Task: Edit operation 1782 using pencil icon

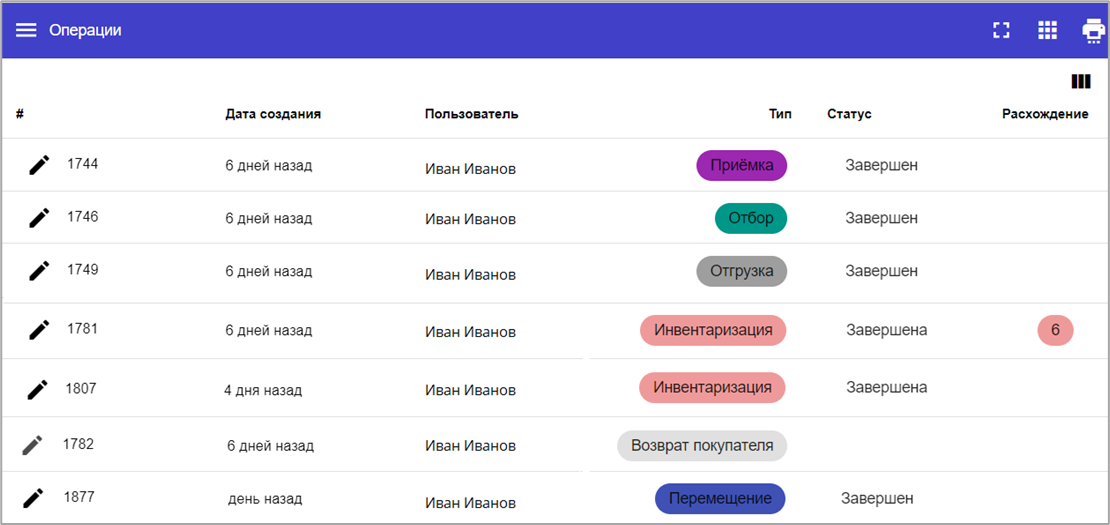Action: tap(33, 445)
